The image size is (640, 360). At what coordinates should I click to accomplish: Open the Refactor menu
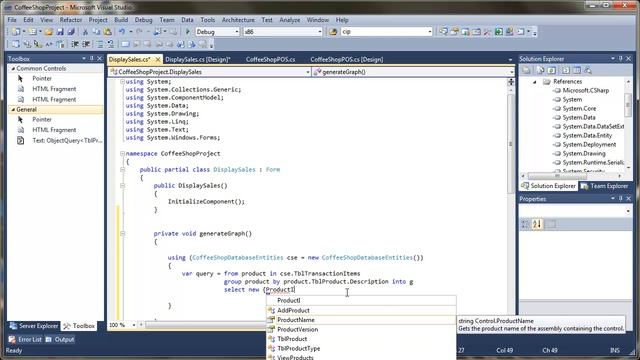pyautogui.click(x=71, y=20)
